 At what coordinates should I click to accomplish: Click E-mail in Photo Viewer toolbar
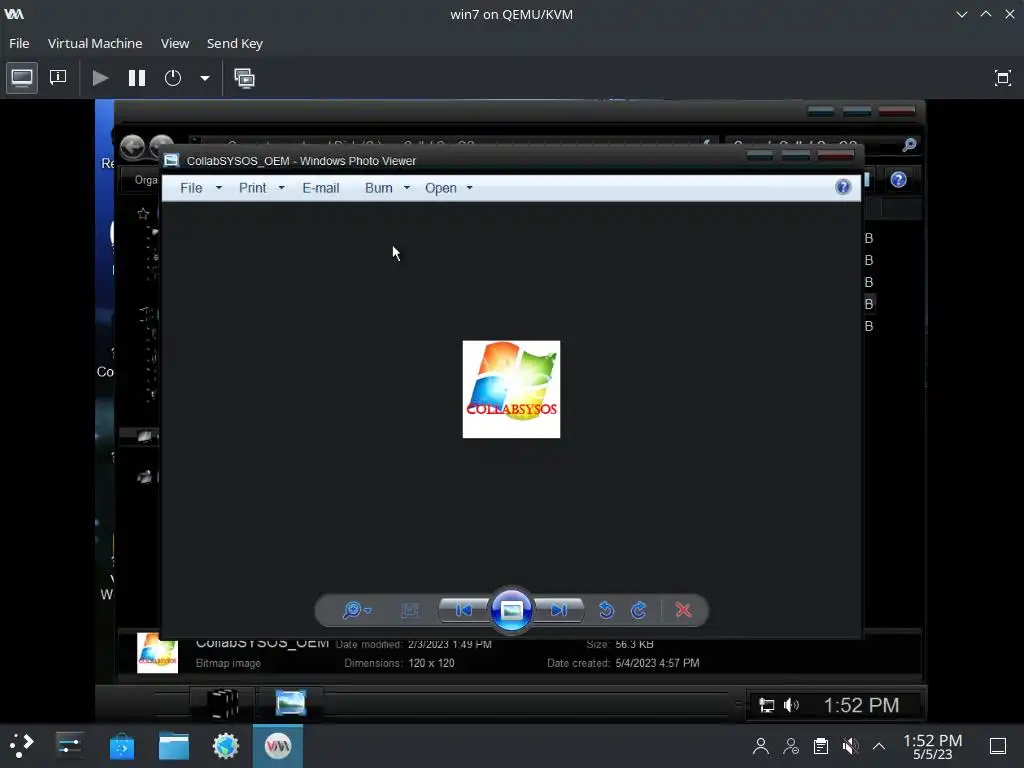tap(321, 188)
